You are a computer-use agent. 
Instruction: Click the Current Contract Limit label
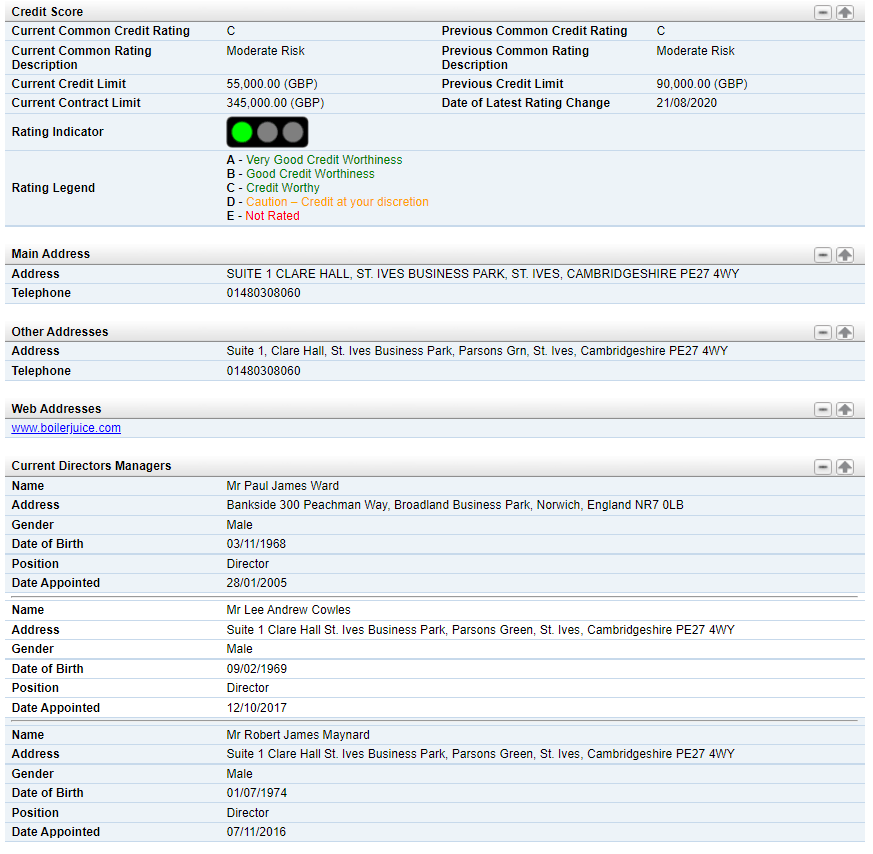point(76,103)
